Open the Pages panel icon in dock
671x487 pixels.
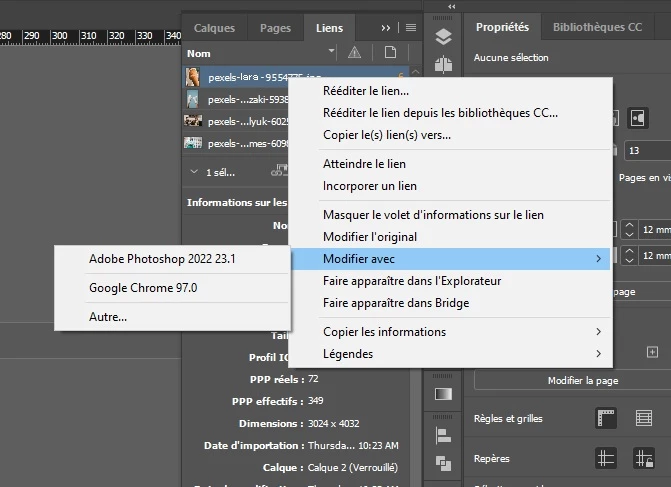[443, 64]
